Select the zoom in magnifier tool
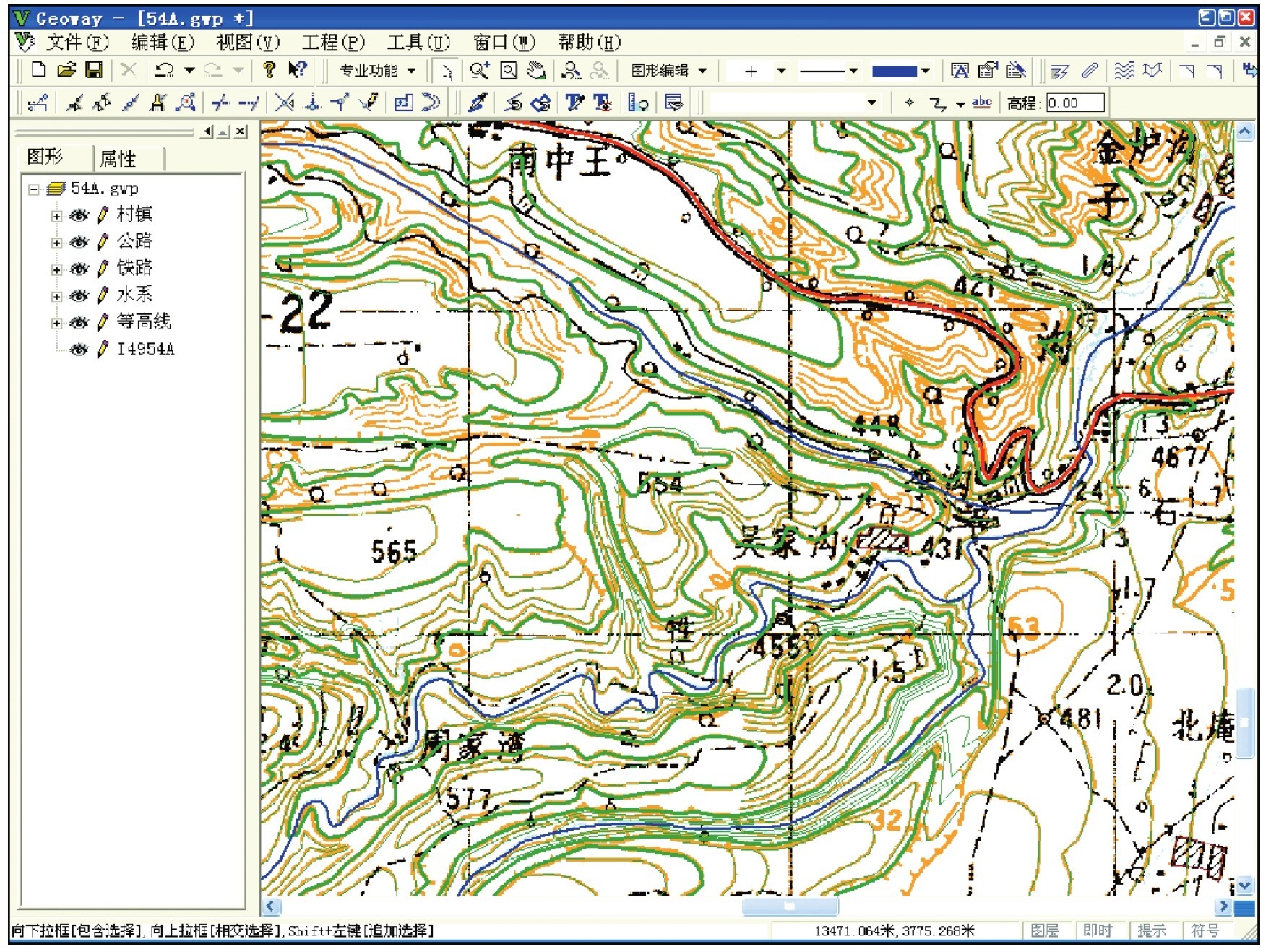Screen dimensions: 1271x952 coord(479,70)
